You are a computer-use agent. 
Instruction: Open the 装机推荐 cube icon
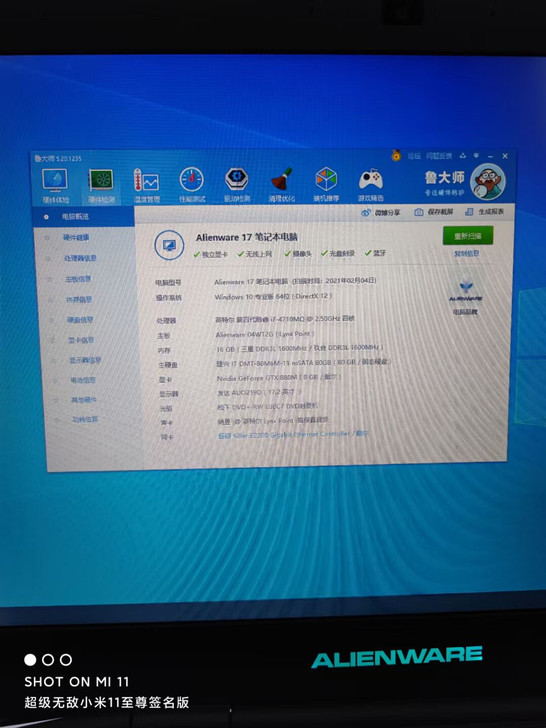326,183
